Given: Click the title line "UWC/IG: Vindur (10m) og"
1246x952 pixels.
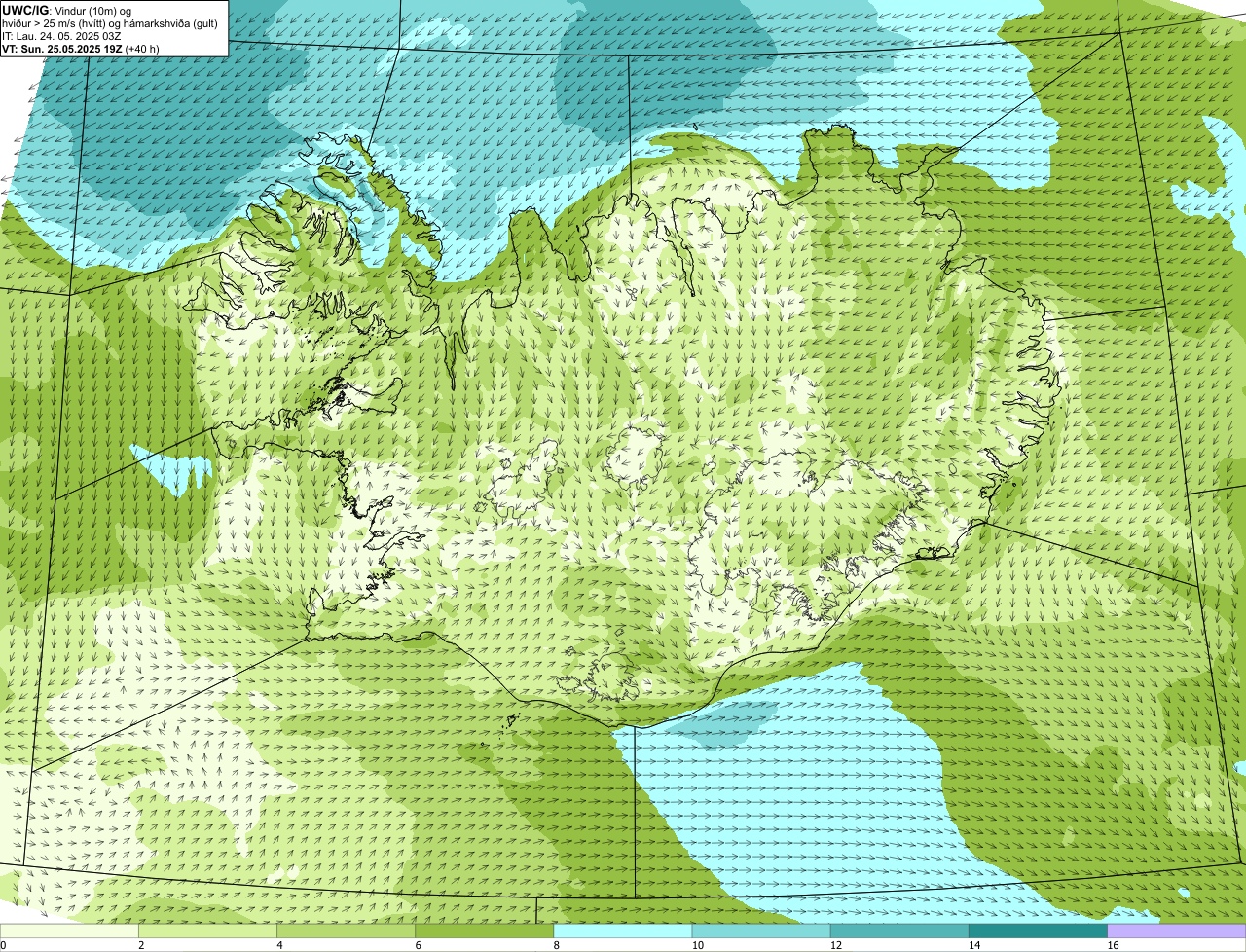Looking at the screenshot, I should click(x=68, y=10).
